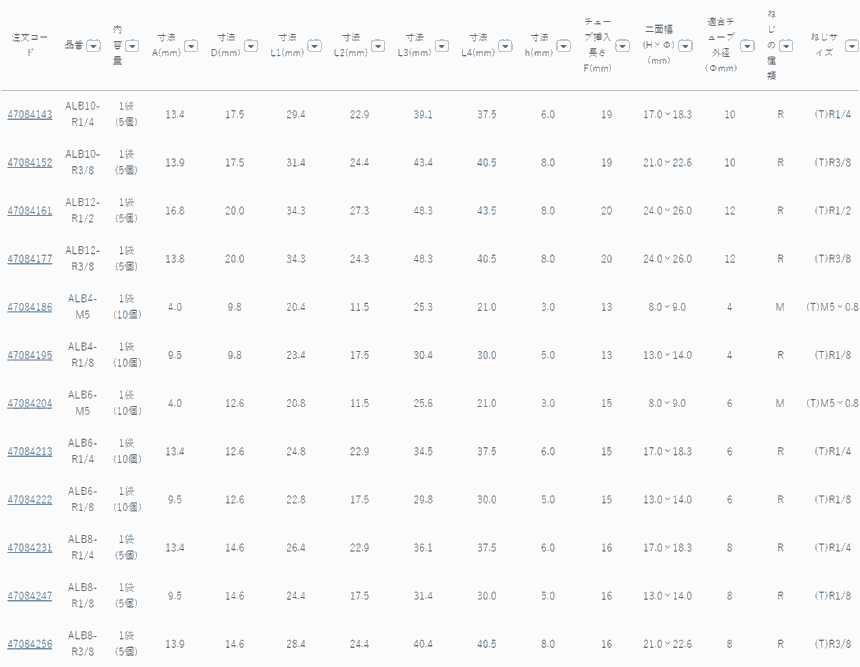860x667 pixels.
Task: Follow order code link 47084213
Action: pyautogui.click(x=30, y=451)
